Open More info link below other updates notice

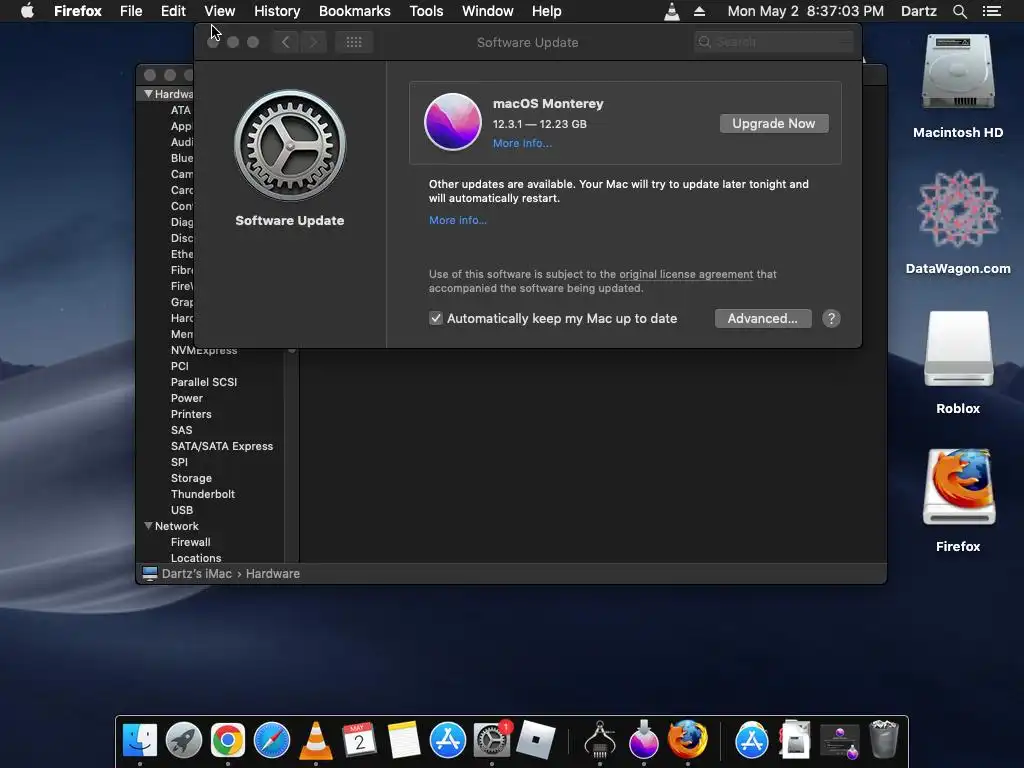[458, 220]
